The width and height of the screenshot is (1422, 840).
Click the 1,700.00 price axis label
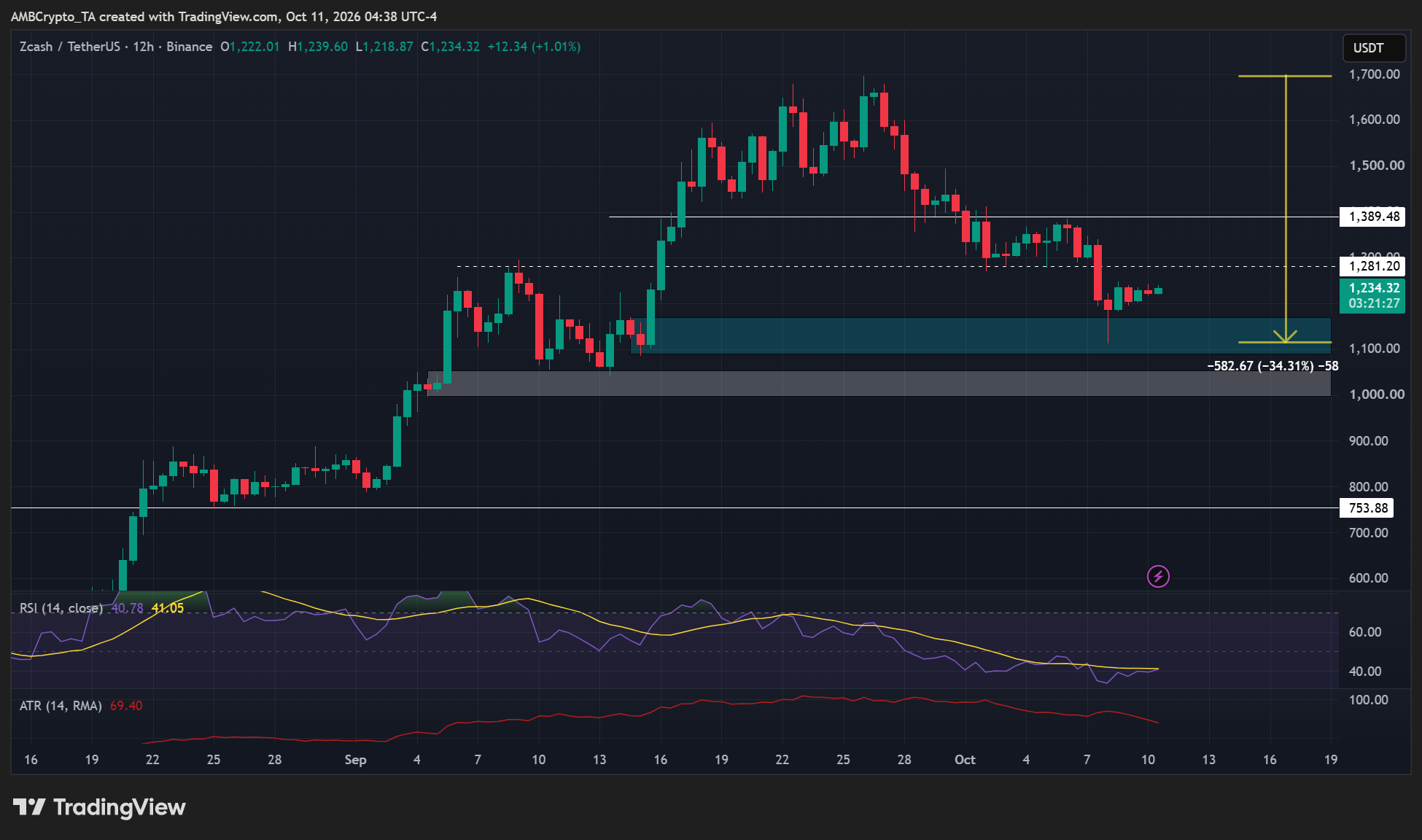[x=1375, y=74]
